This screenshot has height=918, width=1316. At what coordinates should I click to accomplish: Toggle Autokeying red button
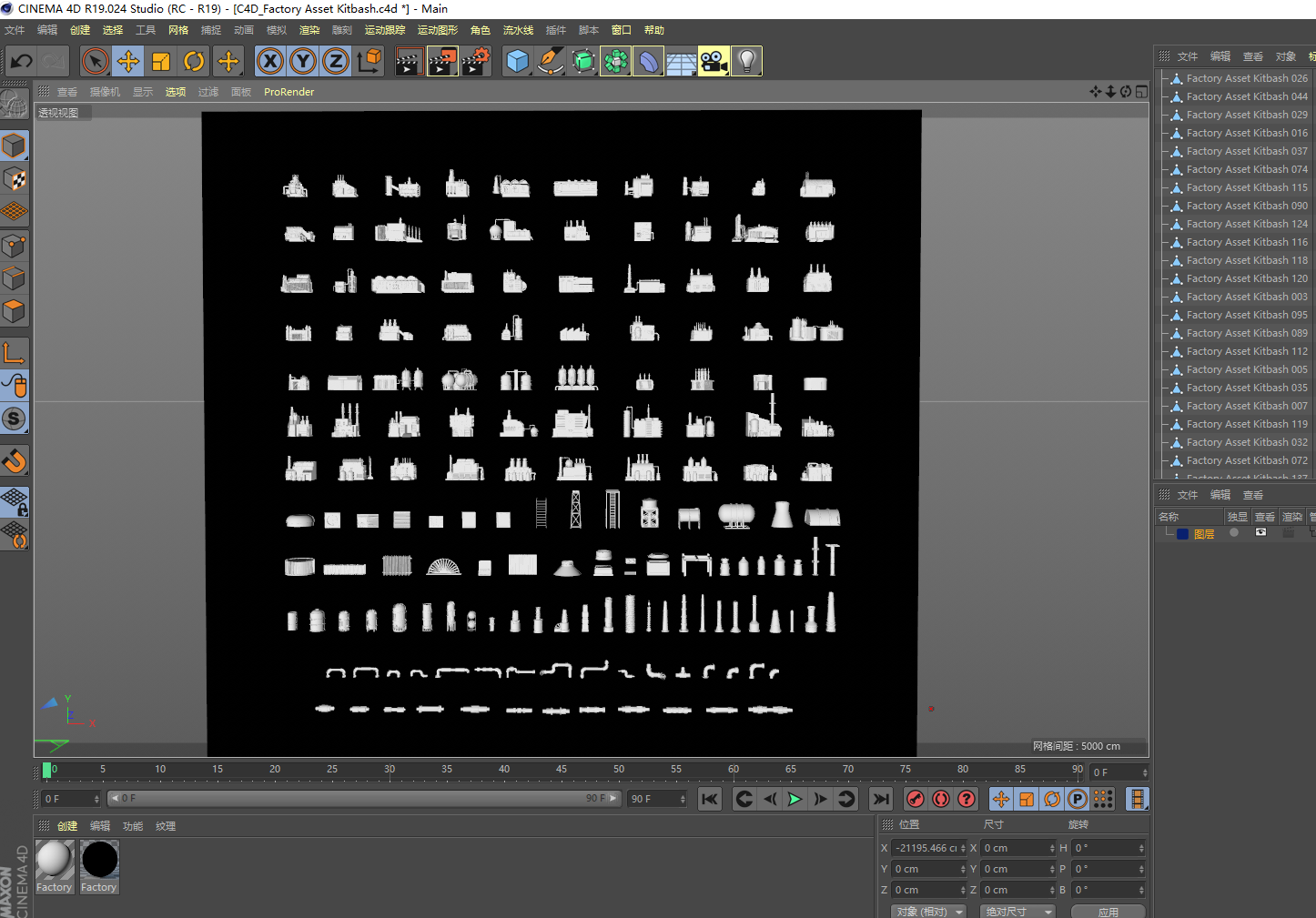(x=941, y=799)
